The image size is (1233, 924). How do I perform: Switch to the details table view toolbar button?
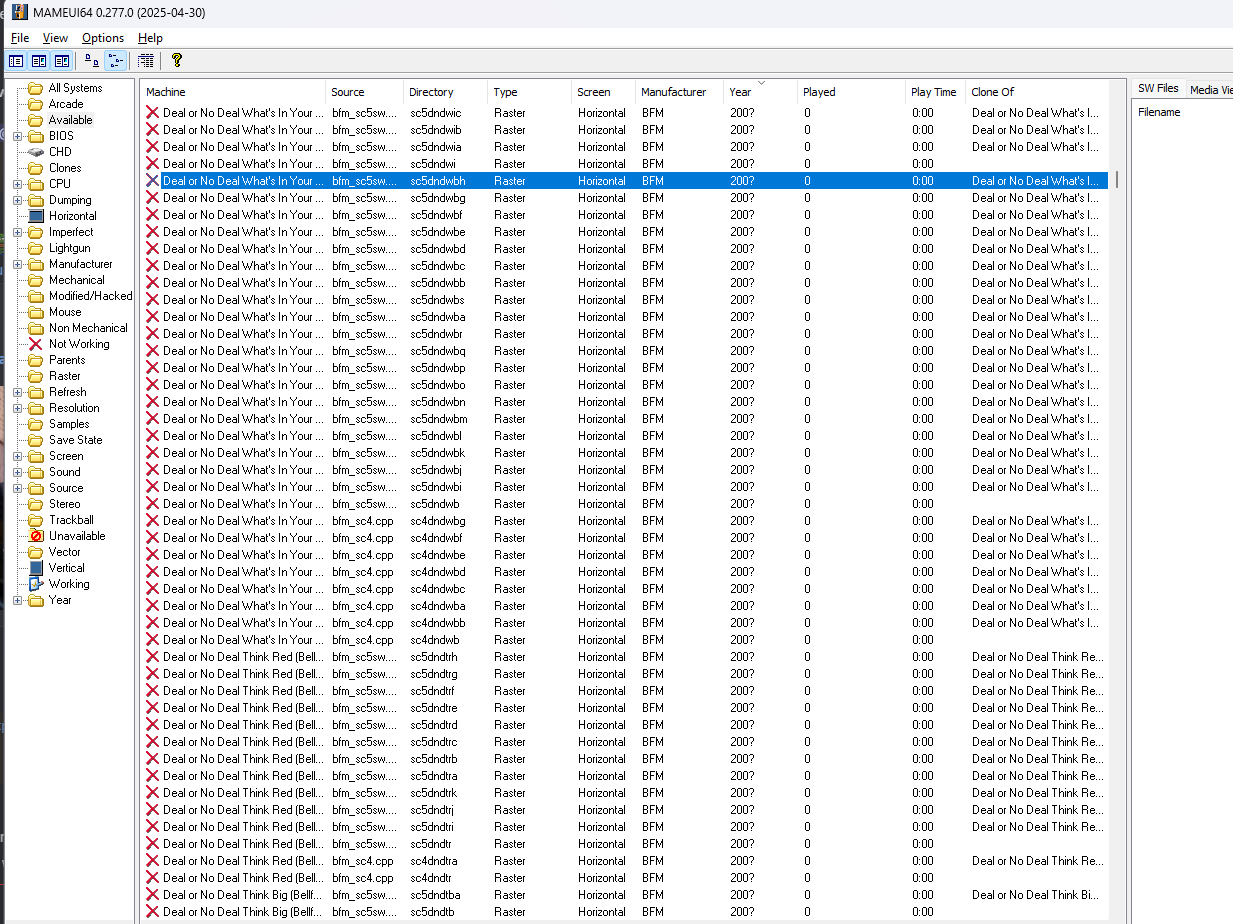coord(146,61)
